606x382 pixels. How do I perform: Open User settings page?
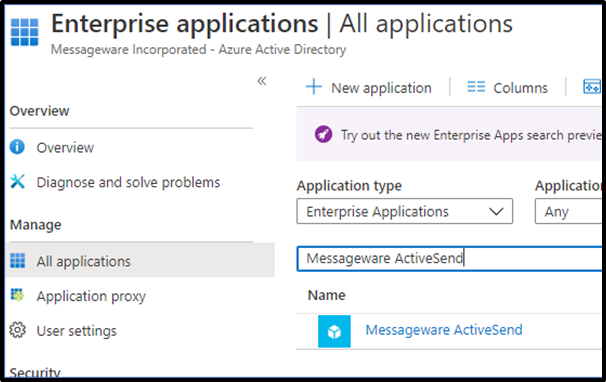[x=77, y=331]
